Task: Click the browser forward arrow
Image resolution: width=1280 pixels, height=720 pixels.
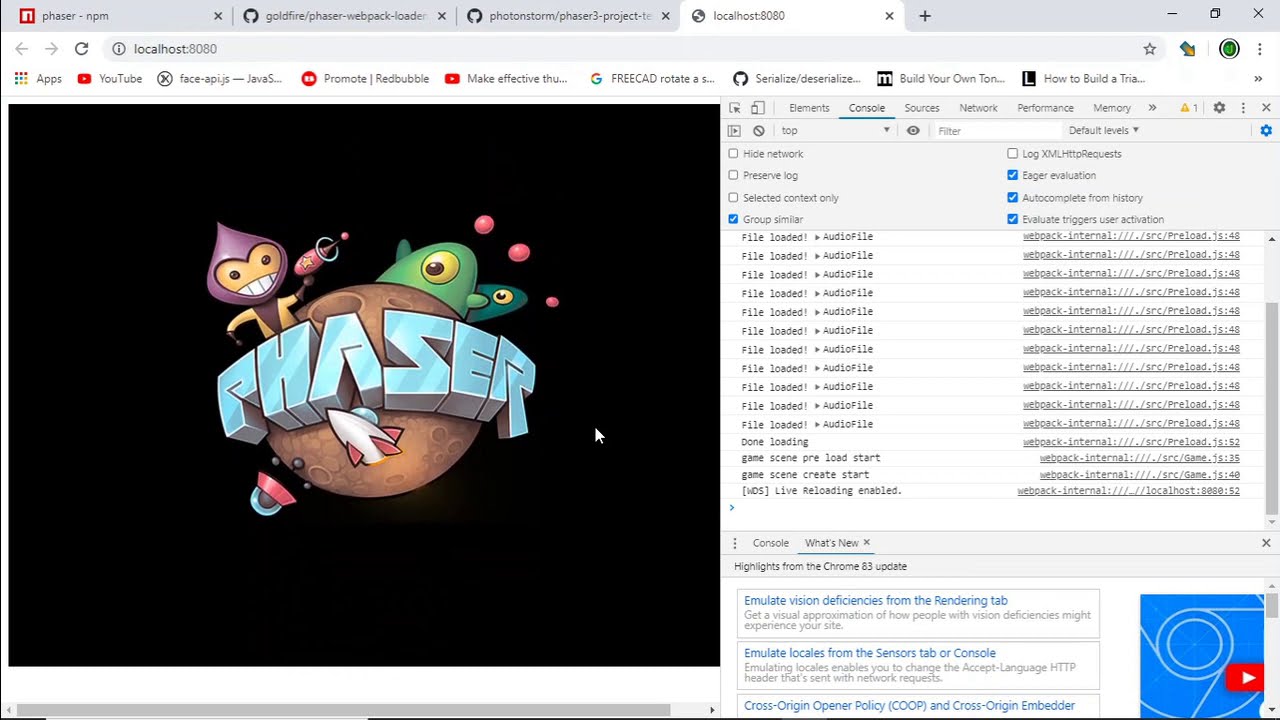Action: coord(51,48)
